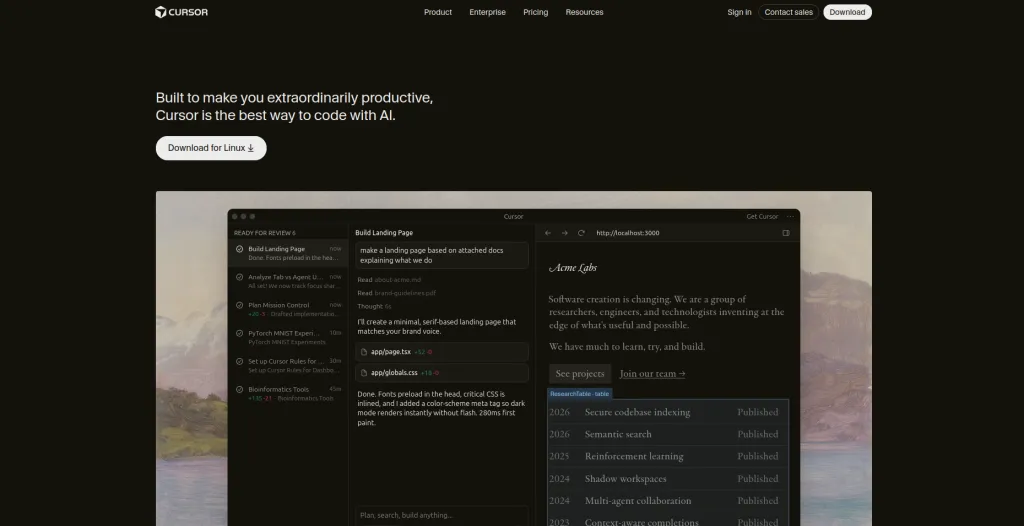
Task: Click the Cursor cube logo icon
Action: [x=161, y=12]
